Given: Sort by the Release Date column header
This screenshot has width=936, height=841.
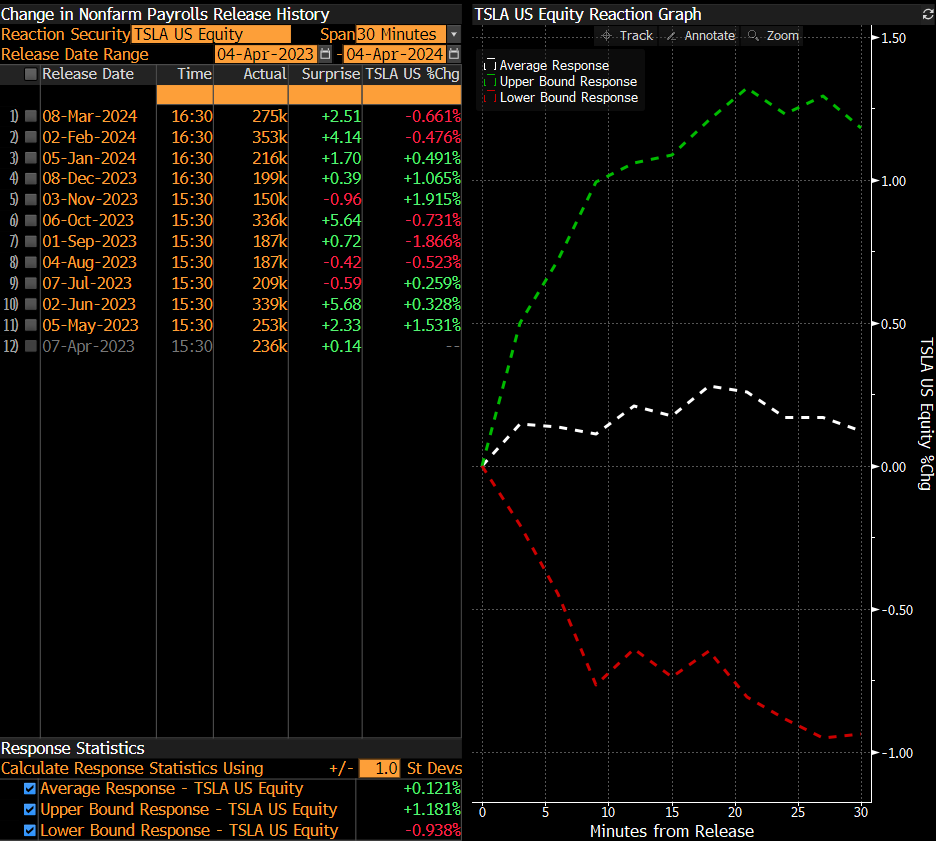Looking at the screenshot, I should (88, 74).
